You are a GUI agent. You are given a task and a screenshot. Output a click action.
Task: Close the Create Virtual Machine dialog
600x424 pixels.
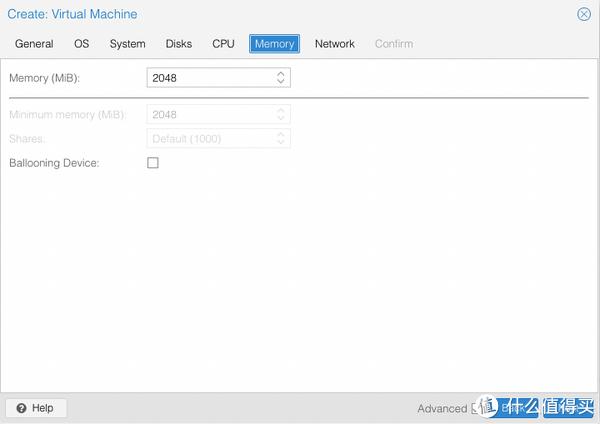point(584,15)
